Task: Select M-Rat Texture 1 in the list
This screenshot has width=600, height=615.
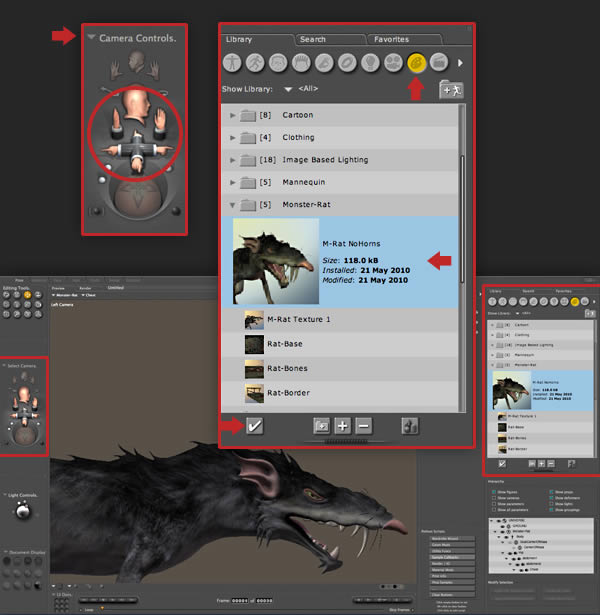Action: click(x=340, y=320)
